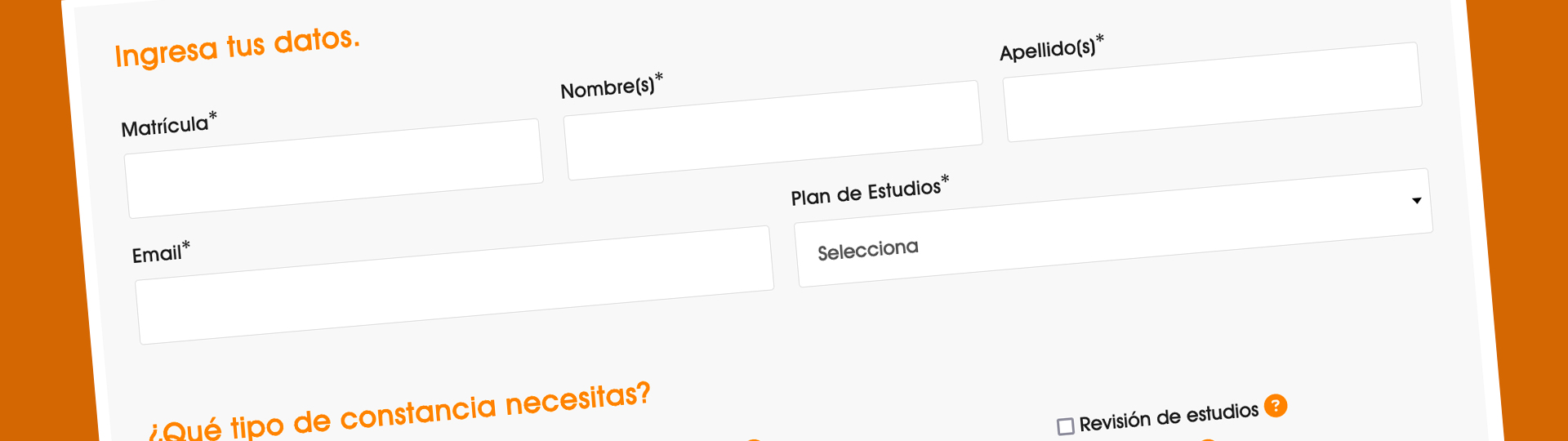Click the ¿Qué tipo de constancia necesitas? heading
1568x441 pixels.
pyautogui.click(x=399, y=415)
